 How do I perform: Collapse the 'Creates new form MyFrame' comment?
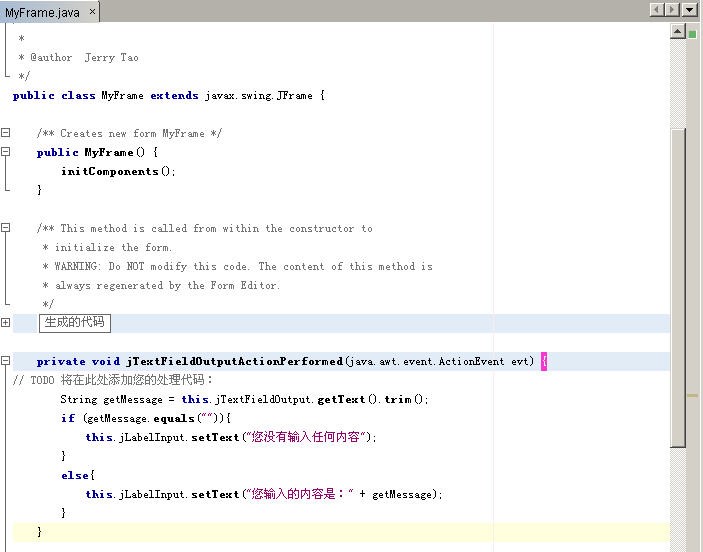pyautogui.click(x=5, y=133)
